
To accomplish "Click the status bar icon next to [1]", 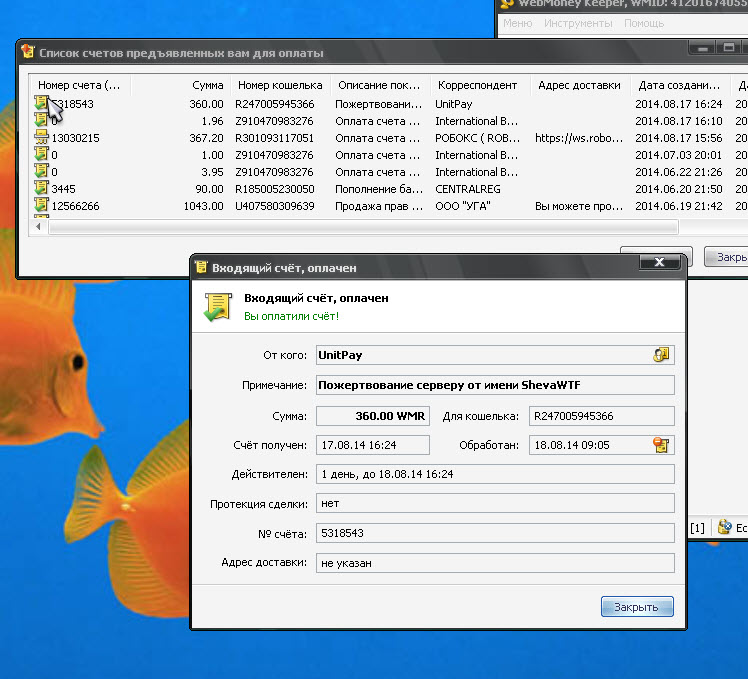I will click(x=725, y=527).
